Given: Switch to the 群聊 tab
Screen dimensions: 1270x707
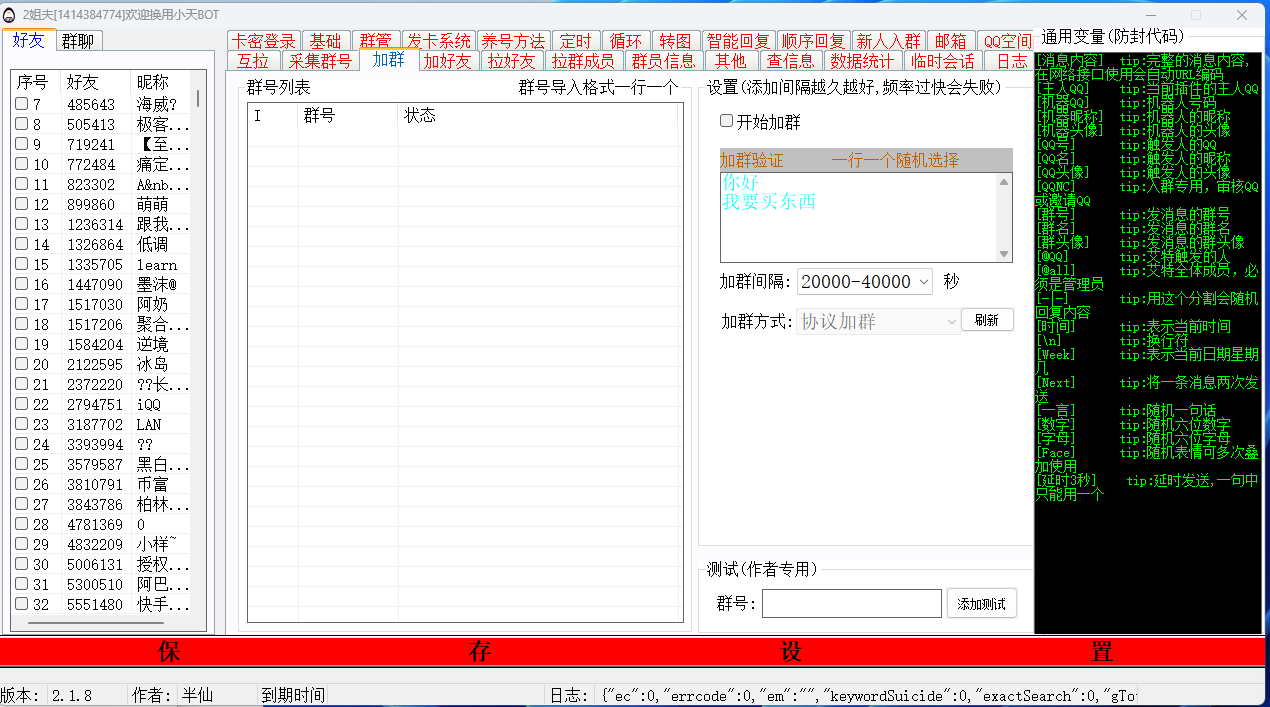Looking at the screenshot, I should (78, 41).
